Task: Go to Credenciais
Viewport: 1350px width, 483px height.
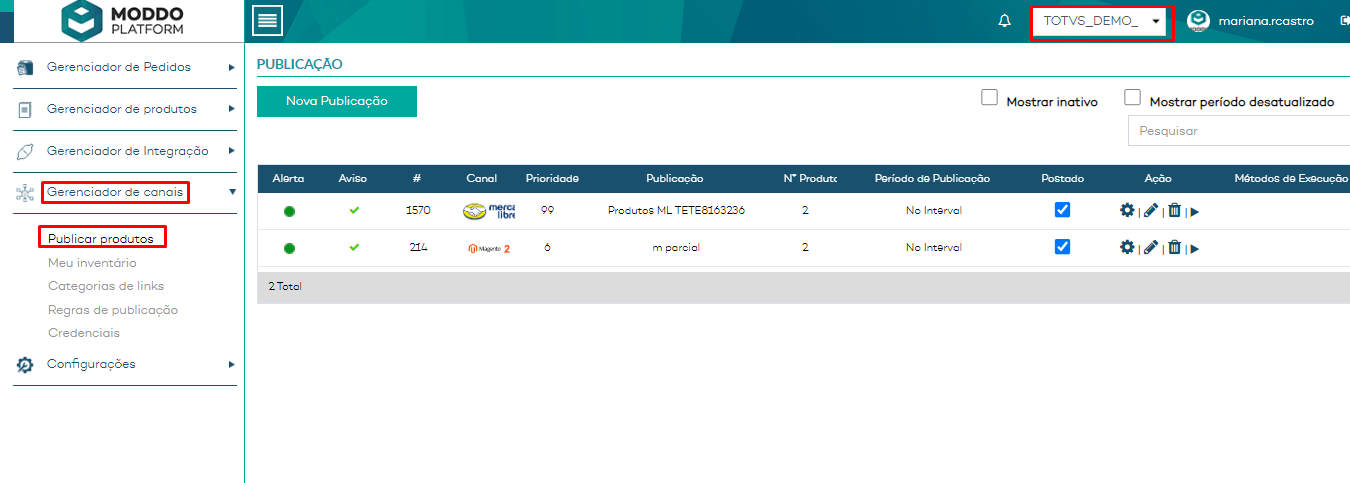Action: (x=84, y=333)
